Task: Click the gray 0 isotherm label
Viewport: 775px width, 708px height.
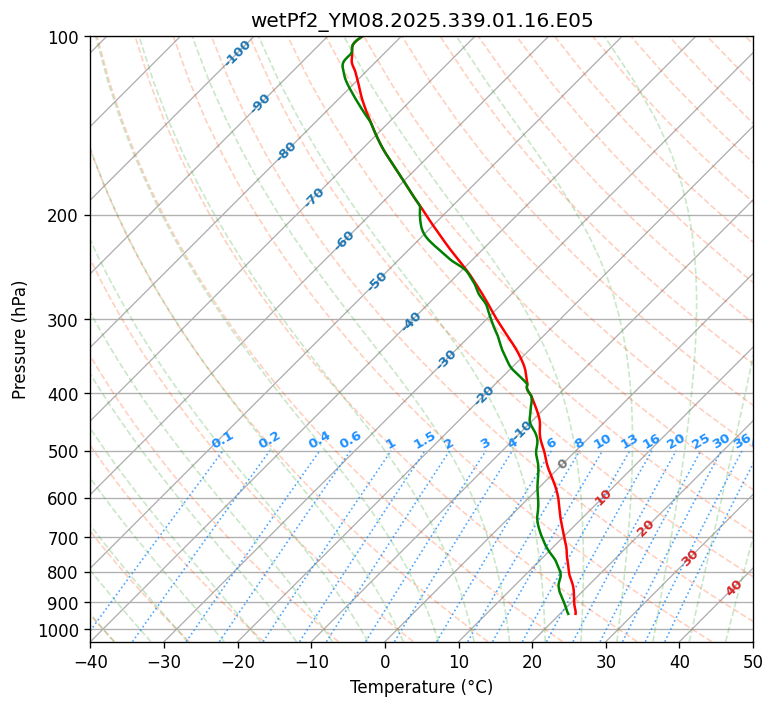Action: click(563, 464)
